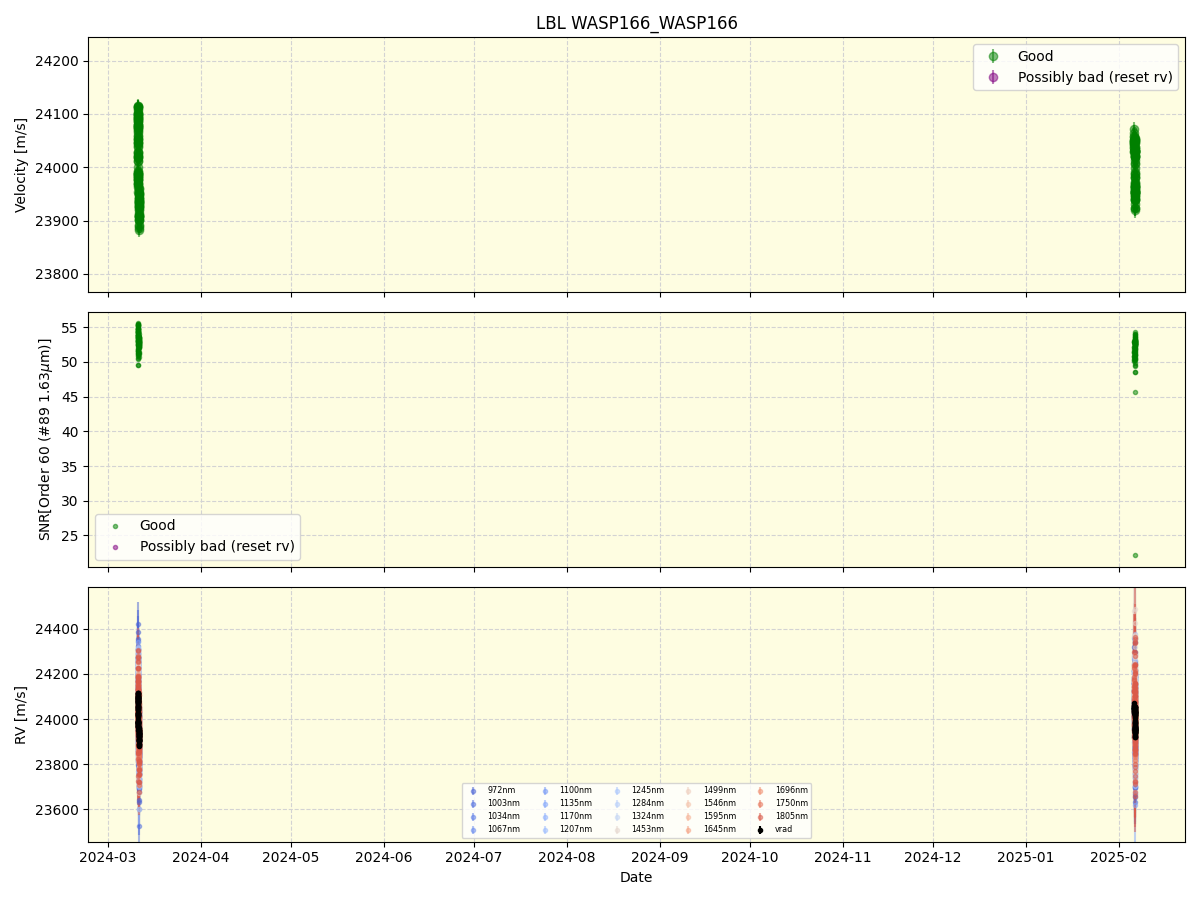
Task: Click the 972nm legend marker
Action: [x=473, y=791]
